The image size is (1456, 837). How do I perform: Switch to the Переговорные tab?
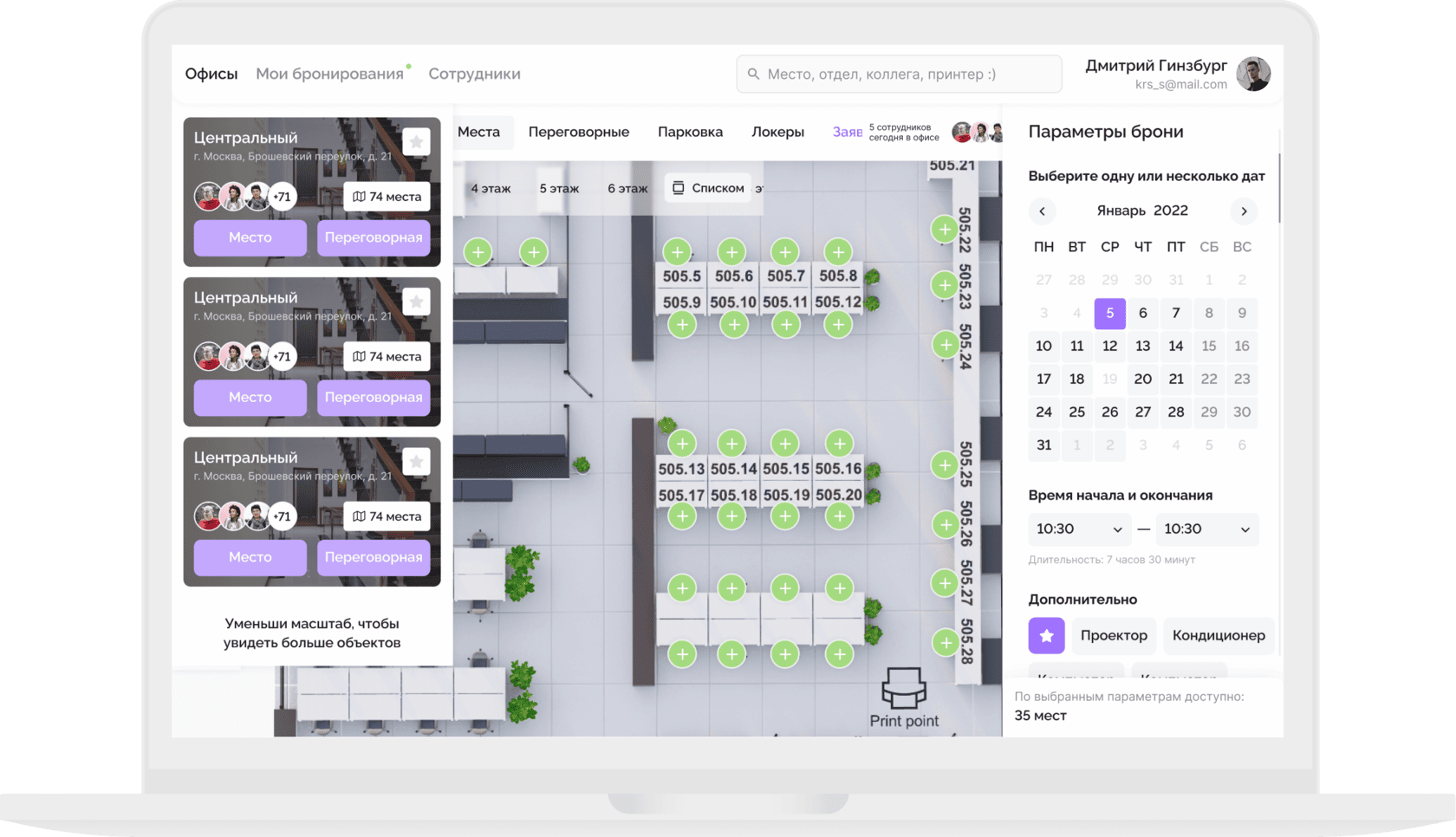(578, 132)
